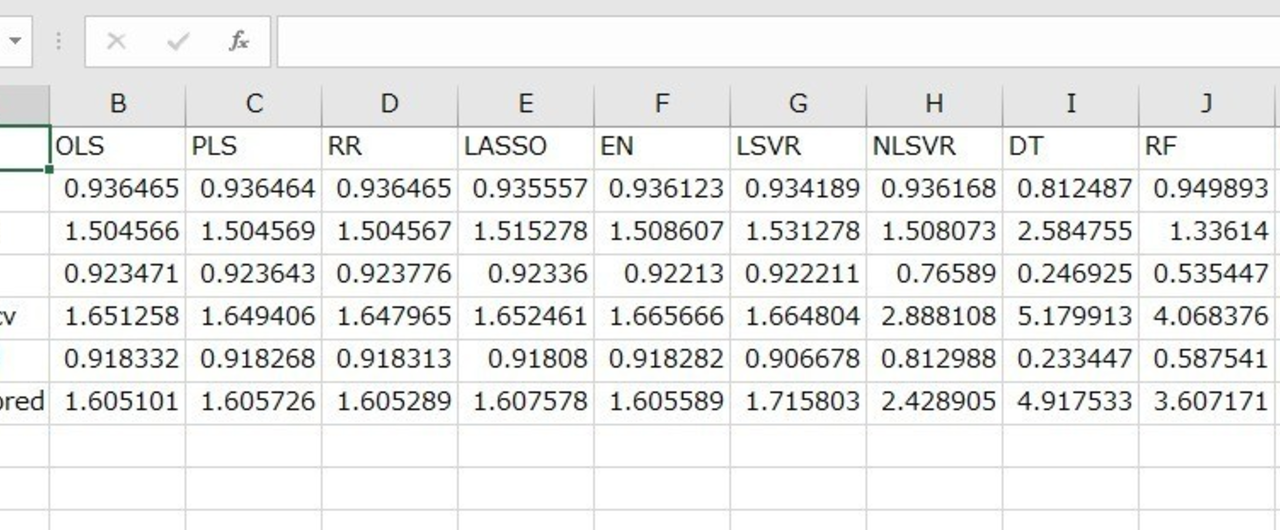Click the EN cell
This screenshot has width=1280, height=530.
coord(662,146)
